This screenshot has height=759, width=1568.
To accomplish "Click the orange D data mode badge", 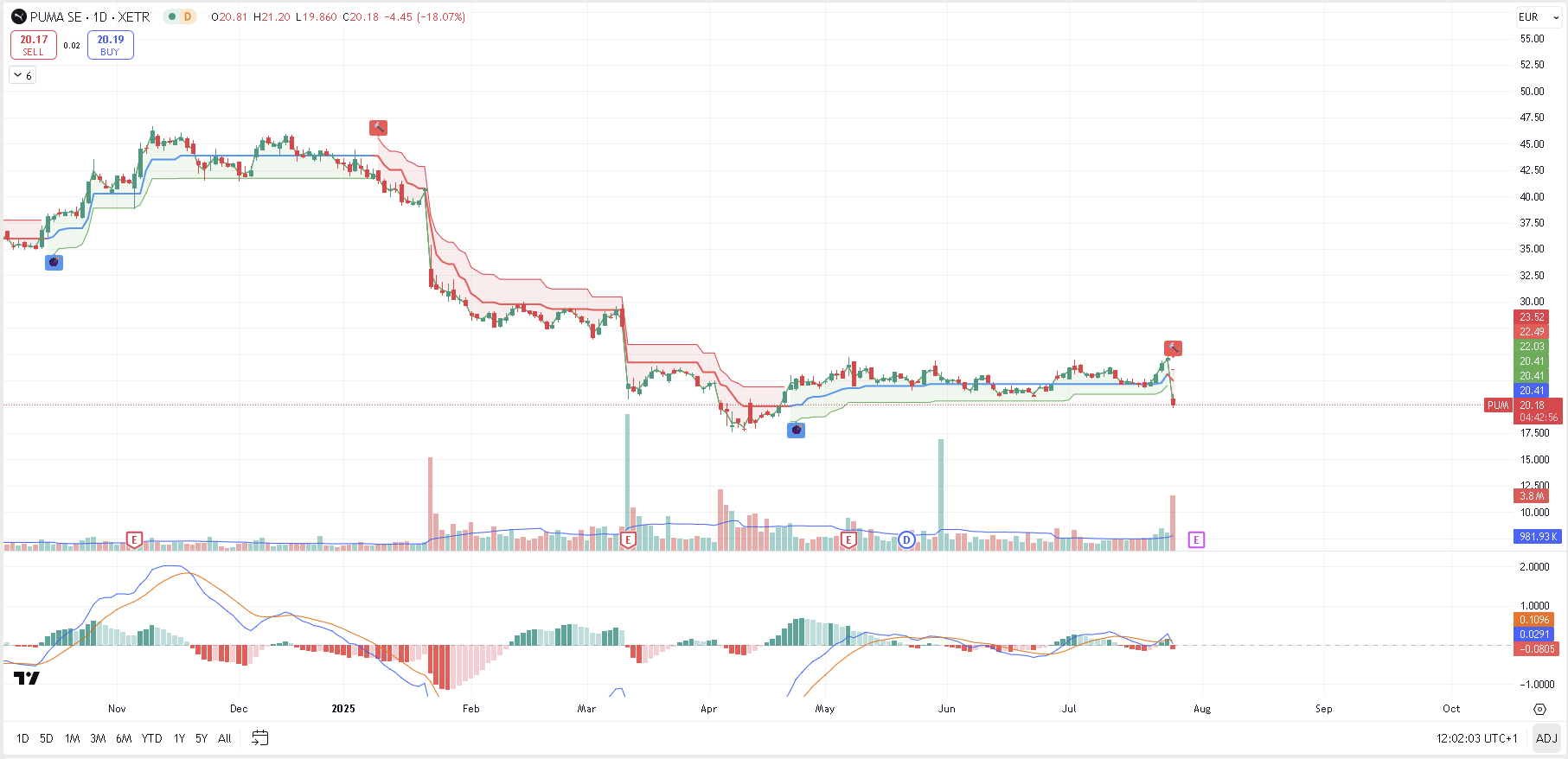I will tap(188, 16).
